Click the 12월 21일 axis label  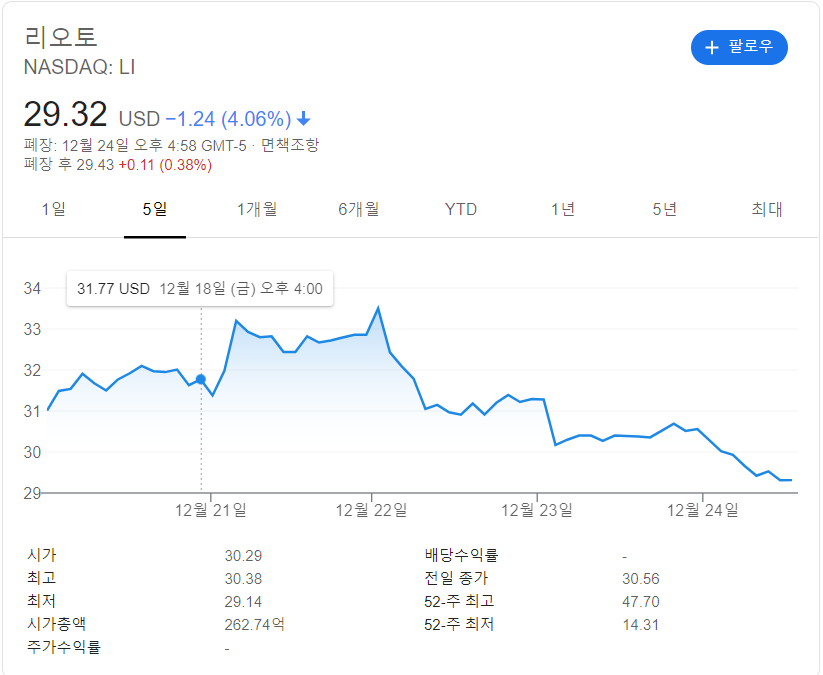(210, 510)
